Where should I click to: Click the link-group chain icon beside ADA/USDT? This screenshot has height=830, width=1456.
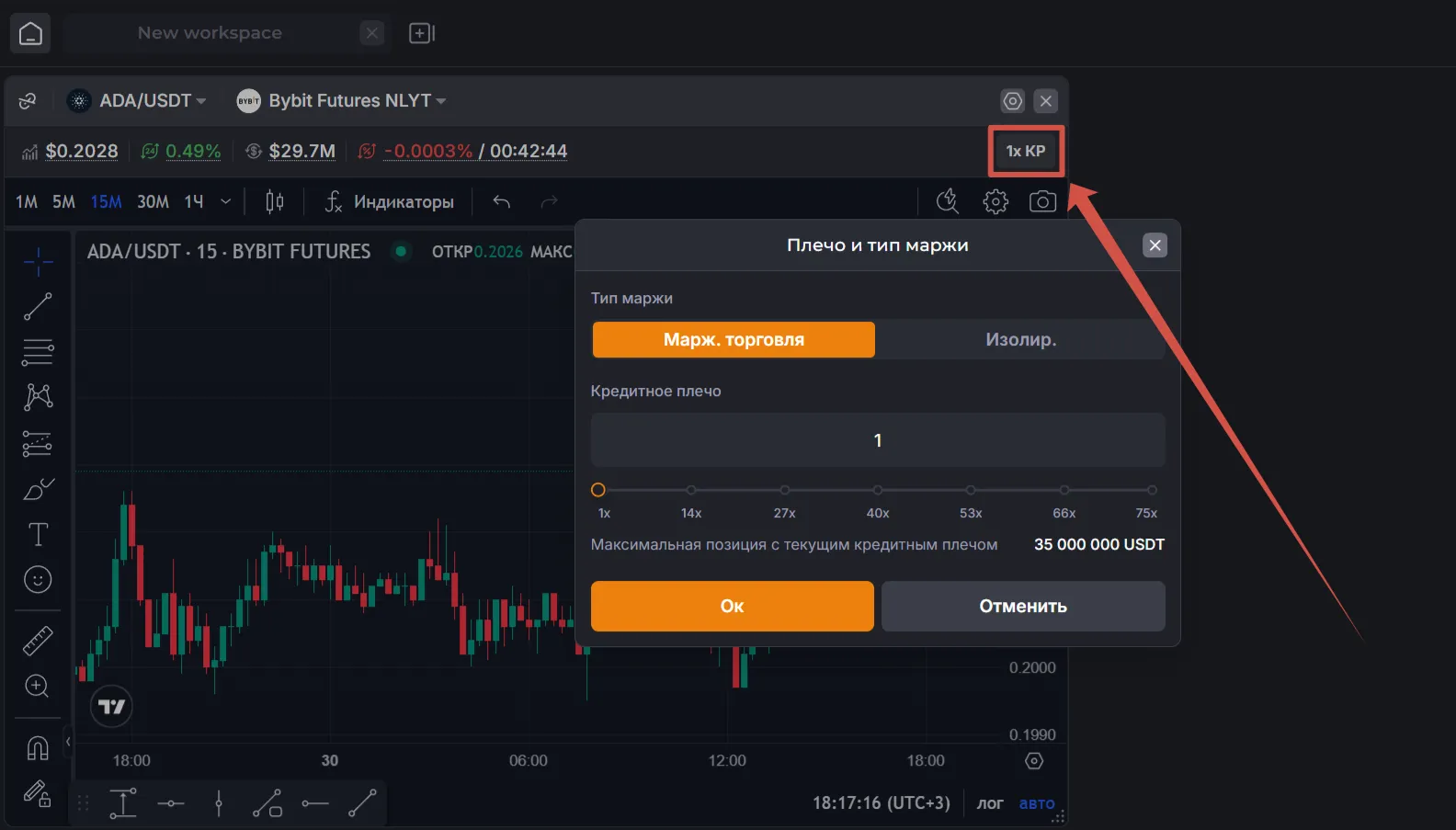coord(28,101)
